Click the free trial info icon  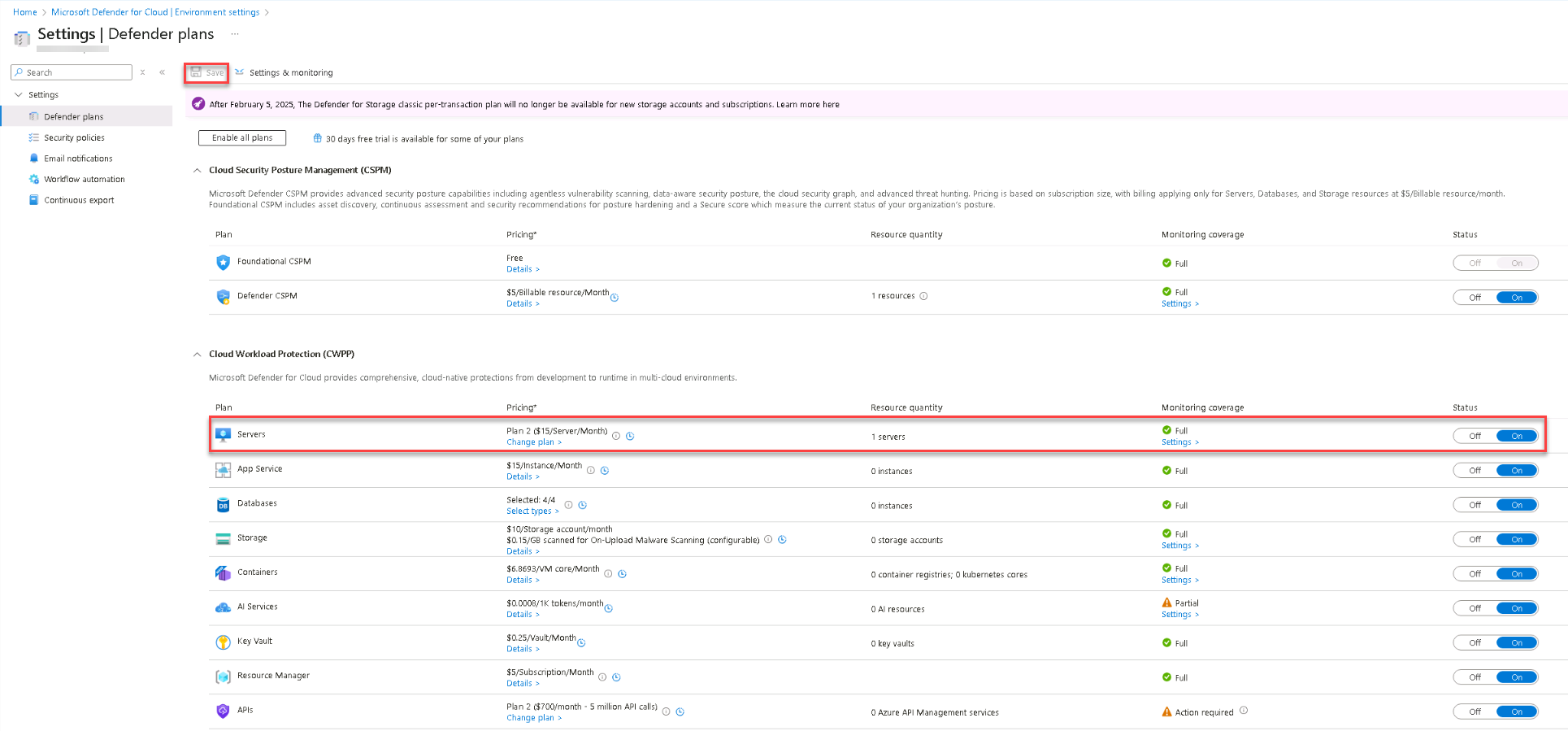pyautogui.click(x=318, y=138)
